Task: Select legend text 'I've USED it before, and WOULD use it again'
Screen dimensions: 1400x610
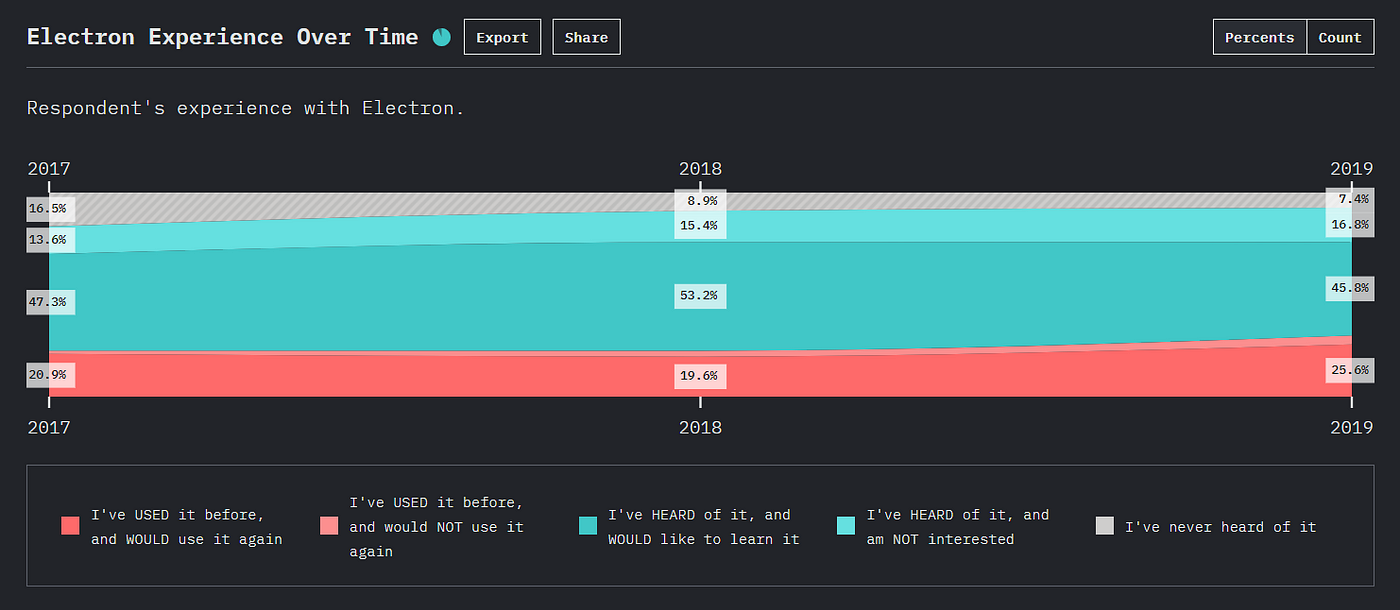Action: 187,527
